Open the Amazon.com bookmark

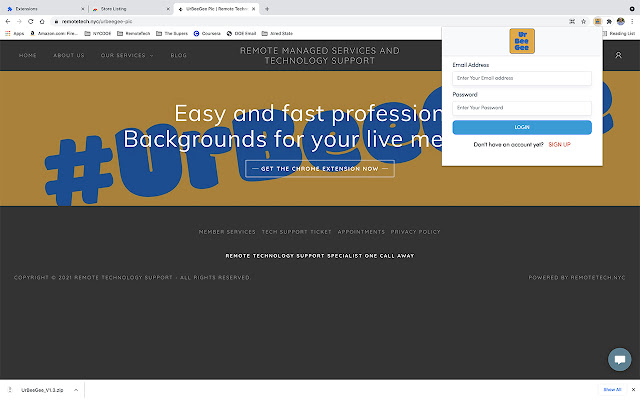click(x=54, y=33)
